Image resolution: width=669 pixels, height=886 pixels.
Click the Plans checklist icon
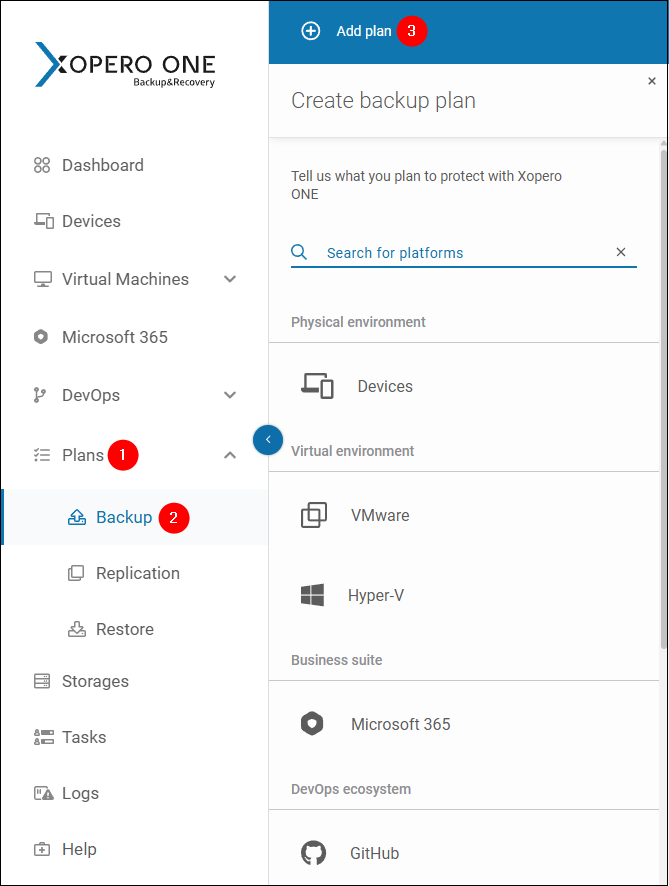tap(42, 455)
